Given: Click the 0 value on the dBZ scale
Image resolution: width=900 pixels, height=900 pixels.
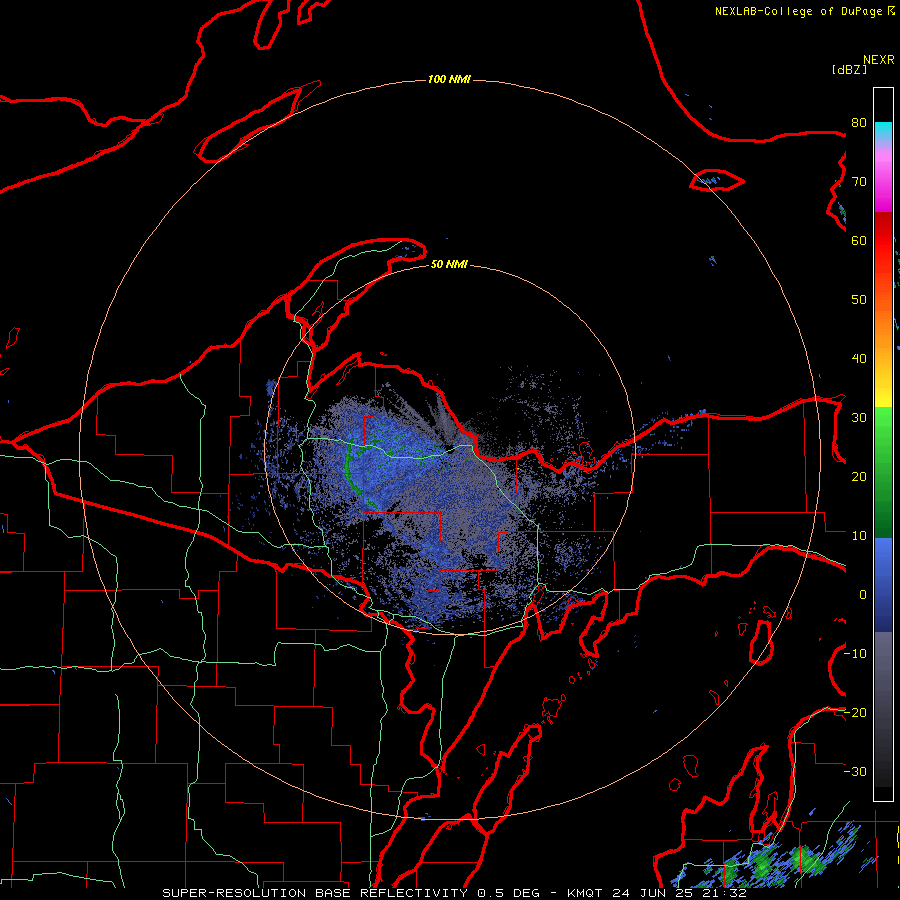Looking at the screenshot, I should [x=863, y=595].
